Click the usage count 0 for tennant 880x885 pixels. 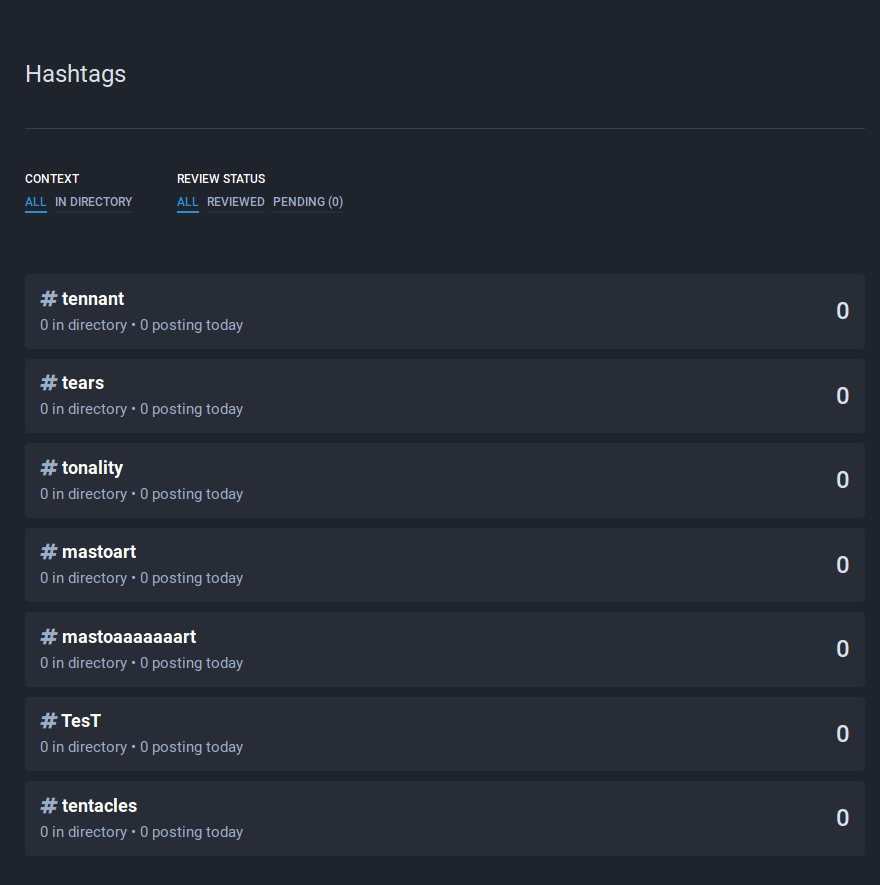[x=842, y=311]
